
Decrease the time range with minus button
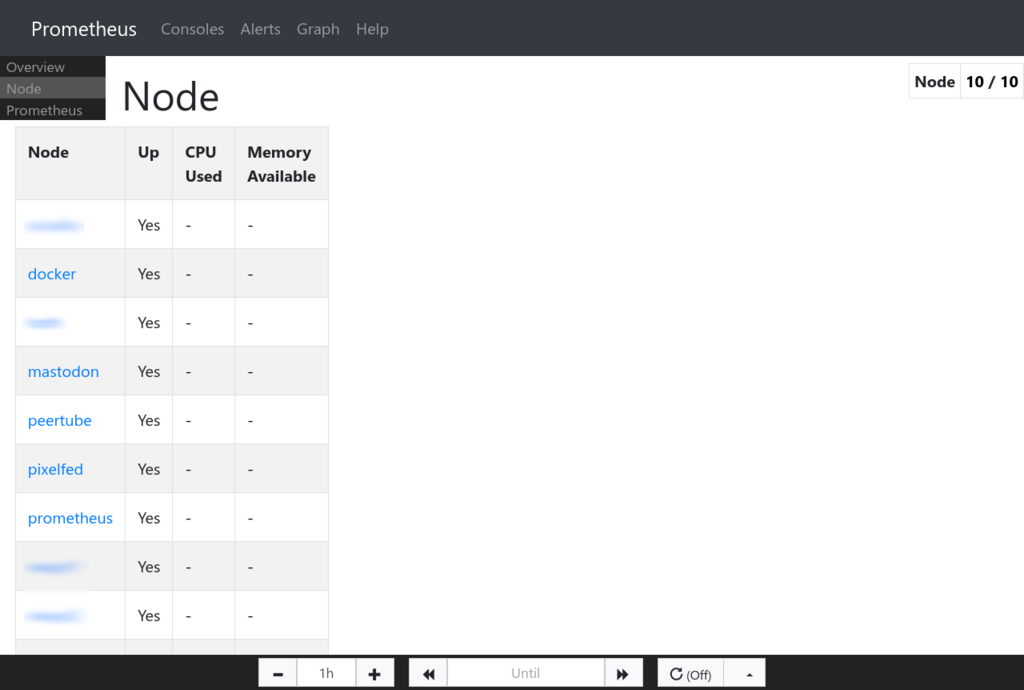click(x=278, y=673)
